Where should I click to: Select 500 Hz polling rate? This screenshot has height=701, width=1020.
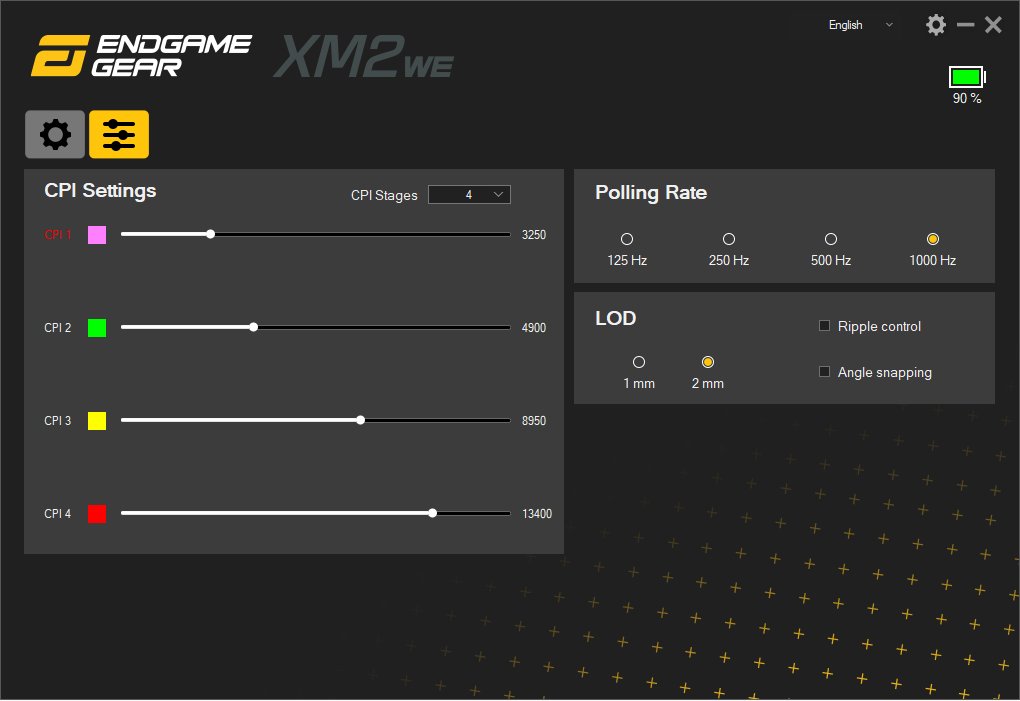[830, 239]
